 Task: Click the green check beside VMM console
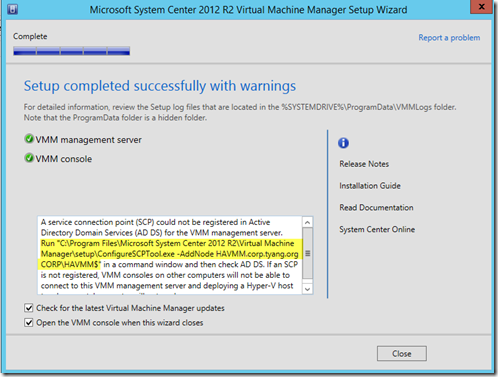point(29,158)
